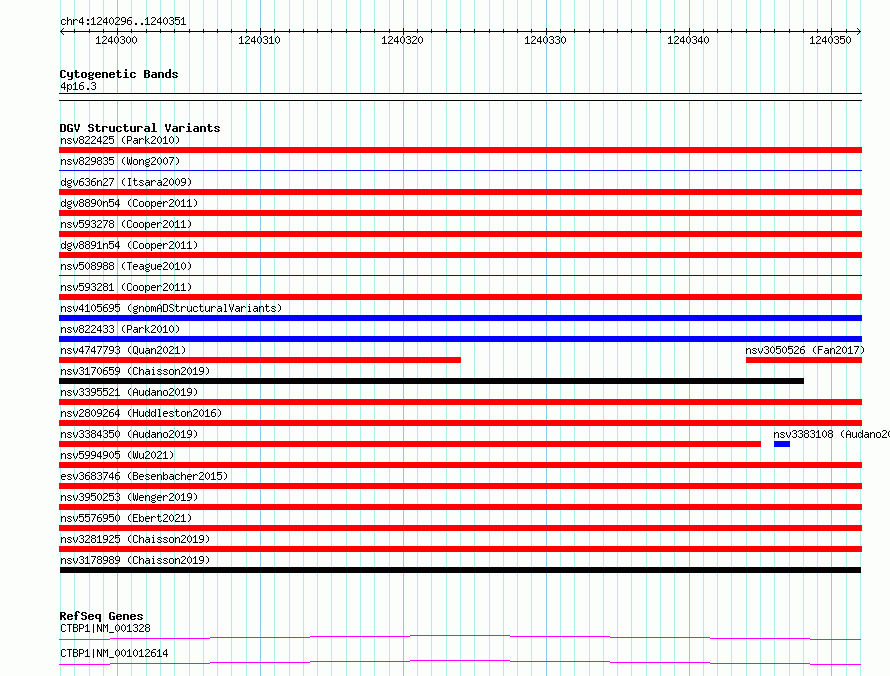
Task: Click the chr4:1240296..1240351 coordinate label
Action: pyautogui.click(x=123, y=21)
